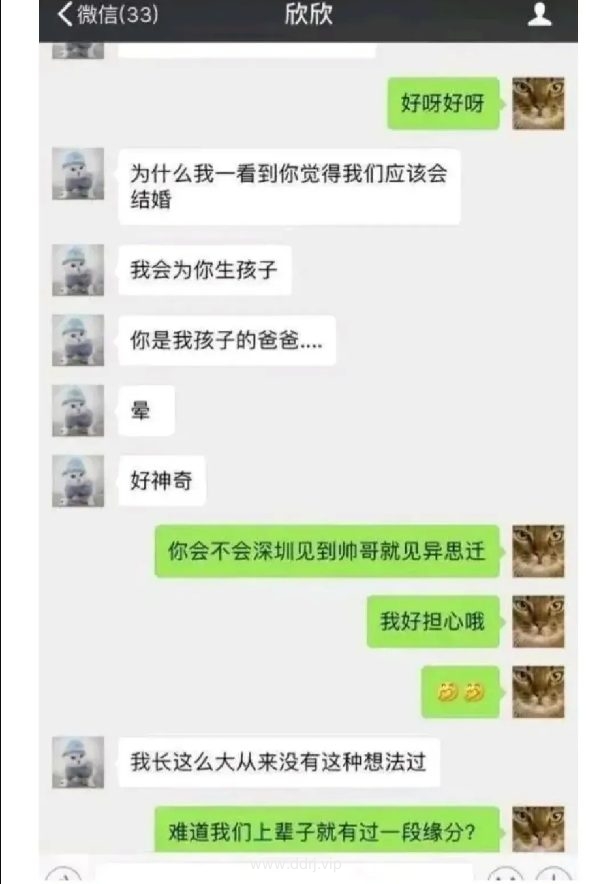
Task: Tap the 晕 message bubble
Action: tap(146, 410)
